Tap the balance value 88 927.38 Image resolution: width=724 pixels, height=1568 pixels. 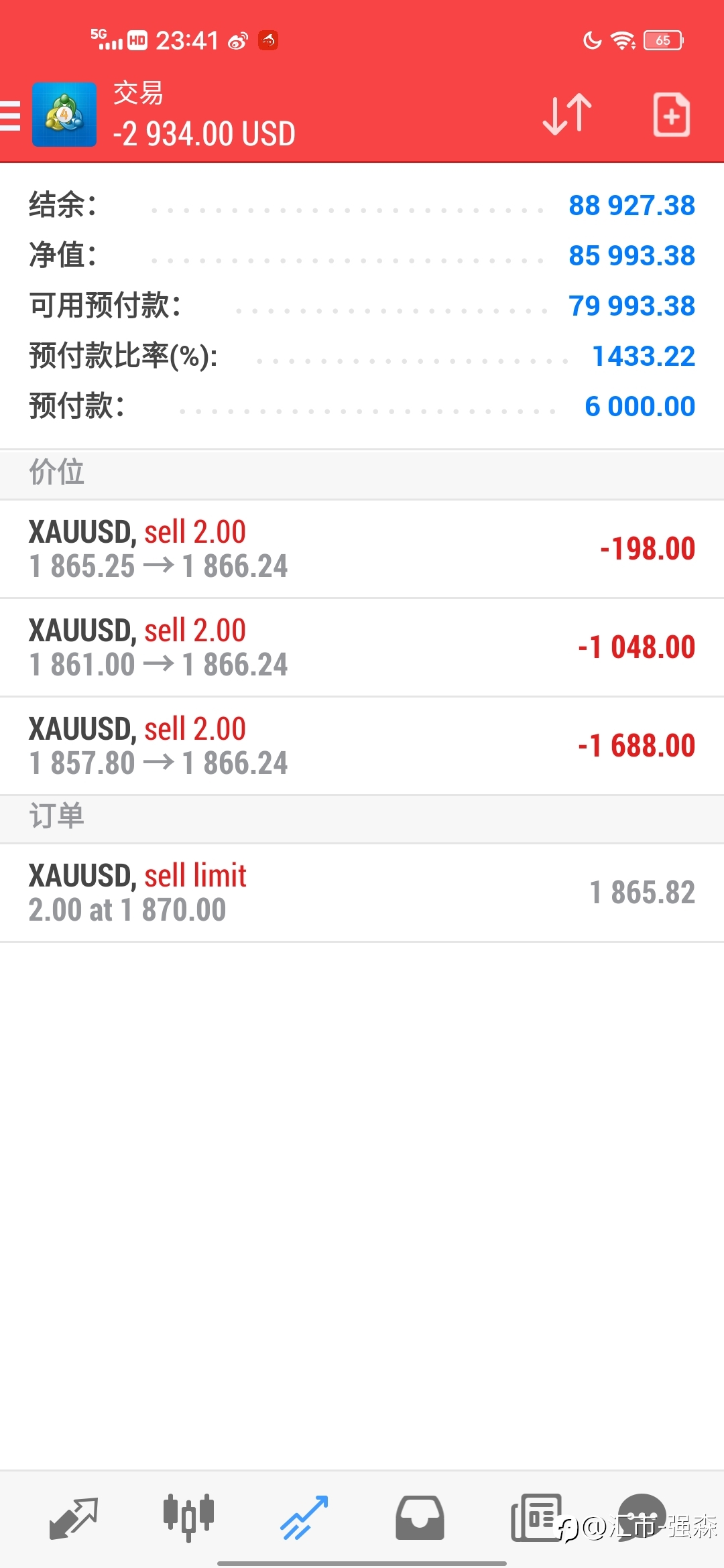coord(631,205)
